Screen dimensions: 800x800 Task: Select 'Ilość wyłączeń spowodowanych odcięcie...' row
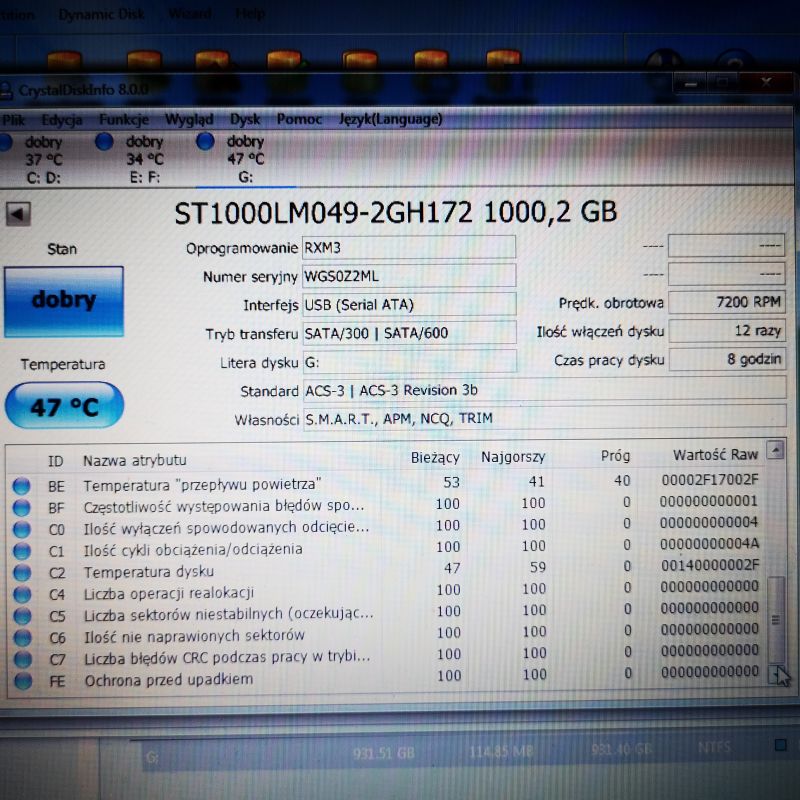pos(386,527)
